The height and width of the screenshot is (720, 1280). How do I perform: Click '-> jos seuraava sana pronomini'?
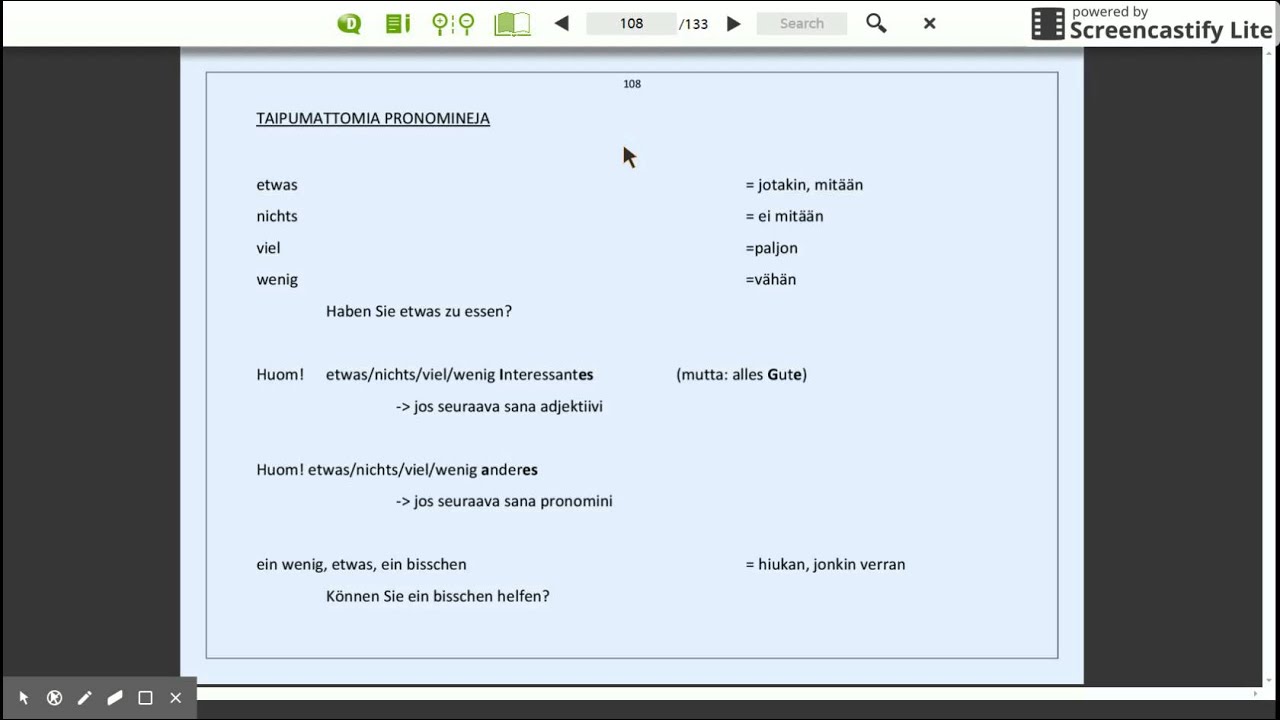(504, 501)
